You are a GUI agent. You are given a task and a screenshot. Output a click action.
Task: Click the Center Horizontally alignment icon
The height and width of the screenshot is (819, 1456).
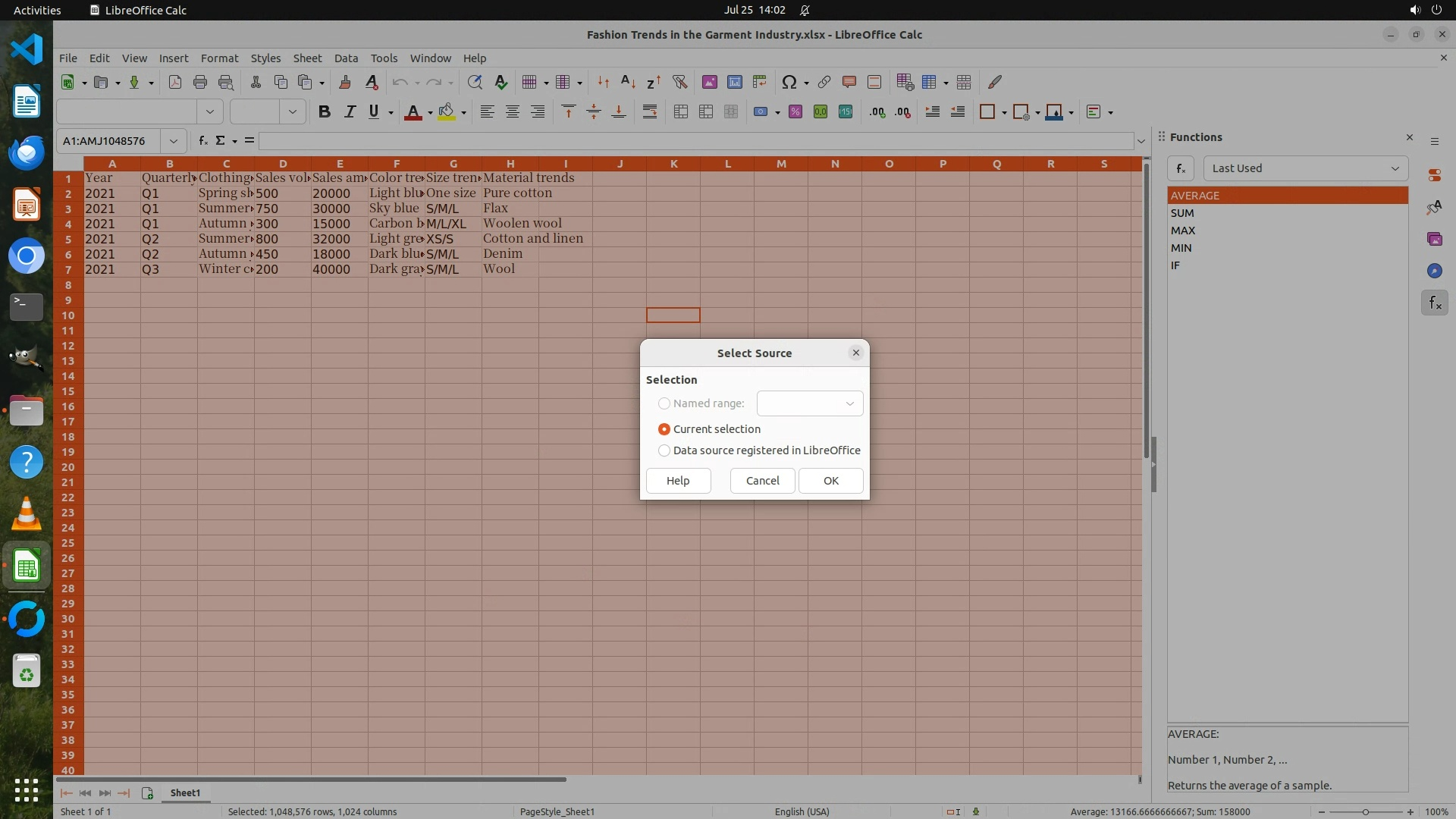(x=513, y=112)
